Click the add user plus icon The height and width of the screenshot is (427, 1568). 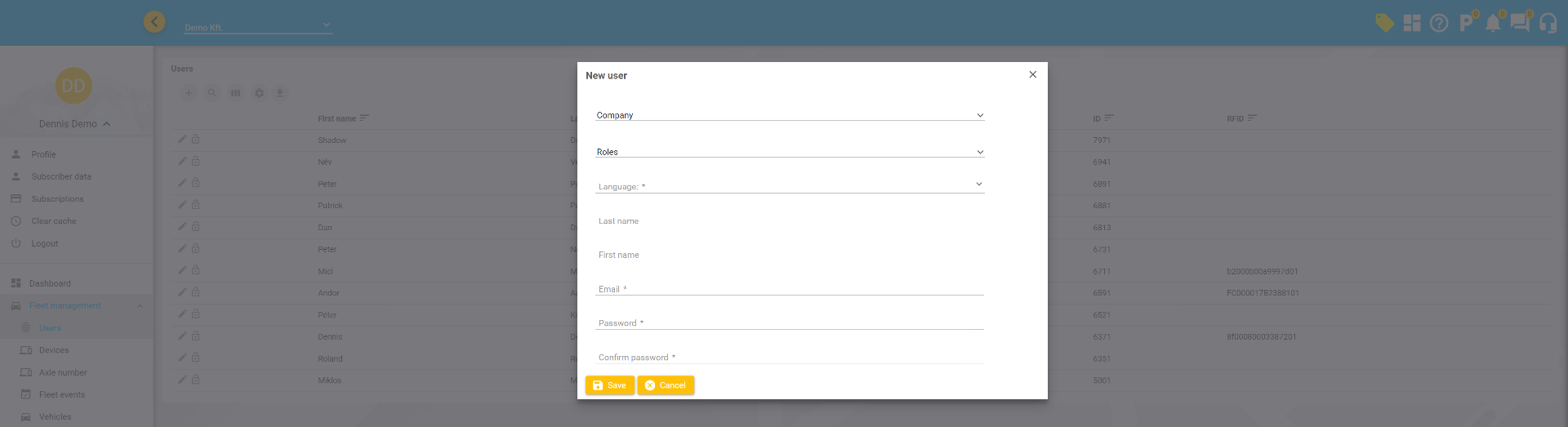coord(189,93)
